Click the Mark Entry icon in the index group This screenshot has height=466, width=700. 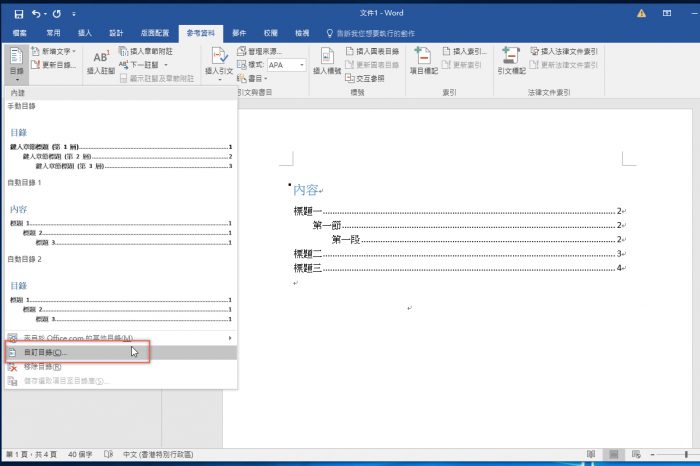423,56
